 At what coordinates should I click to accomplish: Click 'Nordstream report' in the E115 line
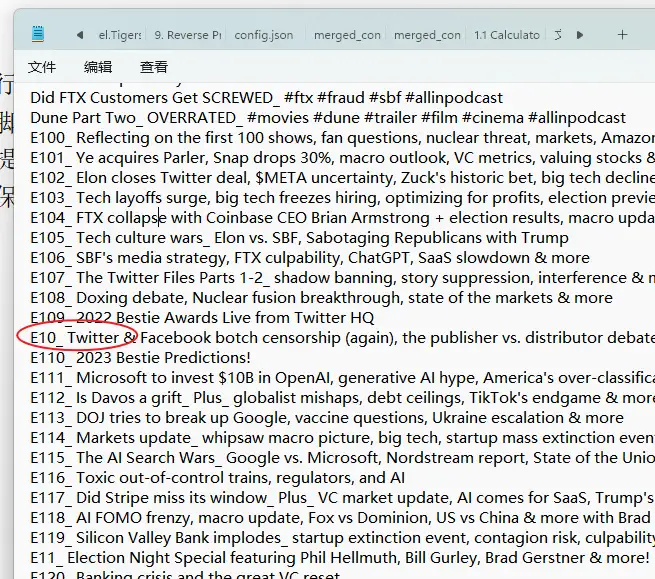click(x=456, y=458)
